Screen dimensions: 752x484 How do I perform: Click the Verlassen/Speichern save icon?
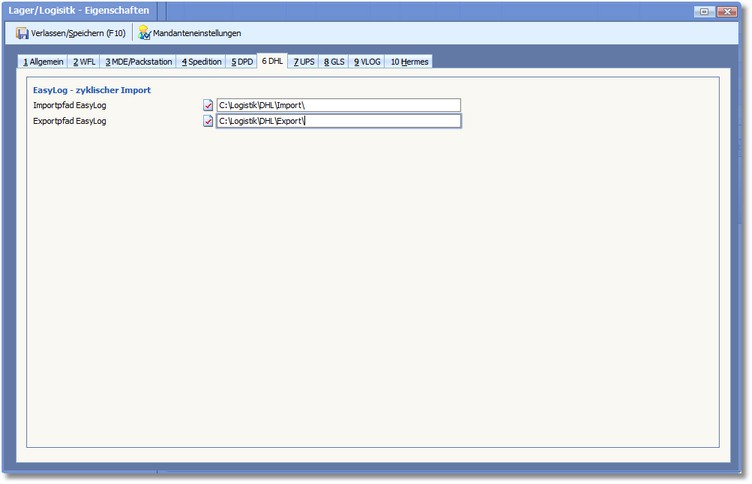click(22, 33)
